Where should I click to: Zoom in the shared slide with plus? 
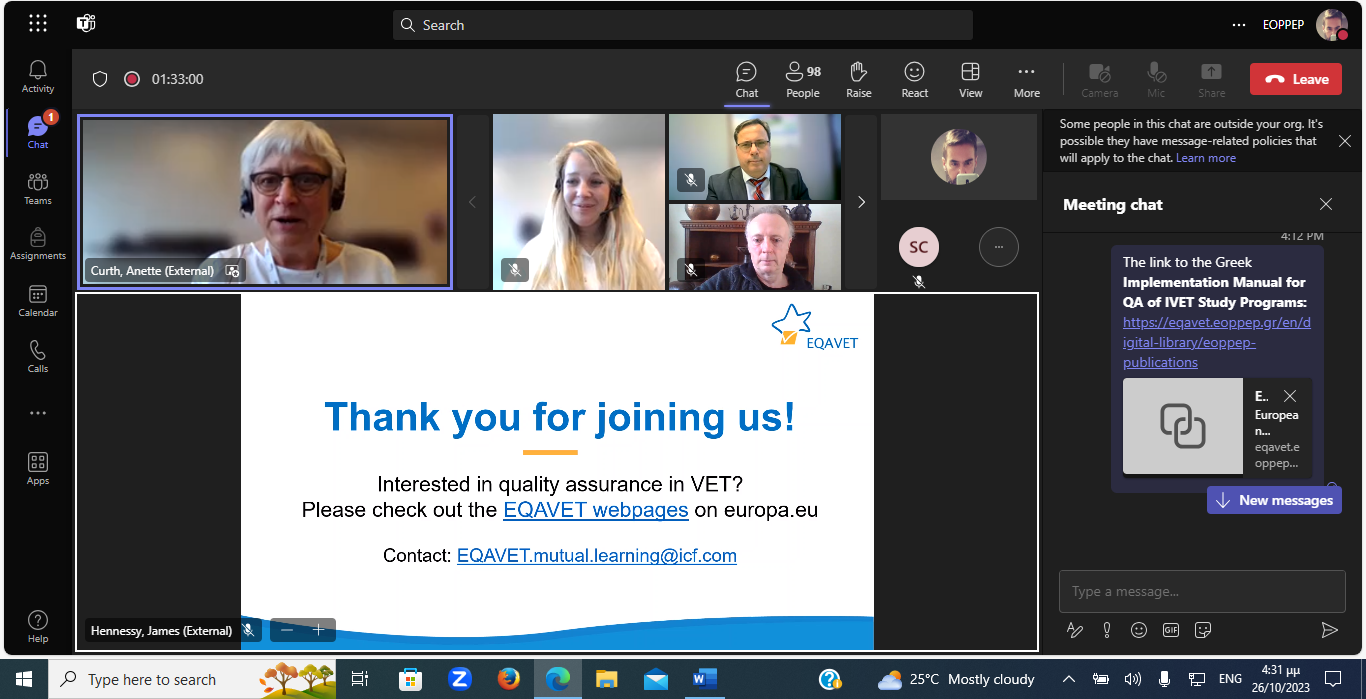[x=319, y=630]
